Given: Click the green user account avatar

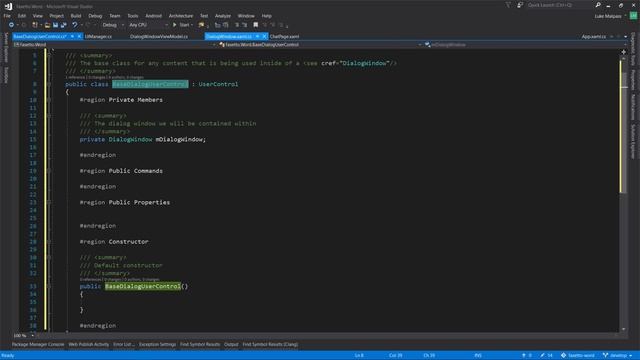Looking at the screenshot, I should (633, 16).
